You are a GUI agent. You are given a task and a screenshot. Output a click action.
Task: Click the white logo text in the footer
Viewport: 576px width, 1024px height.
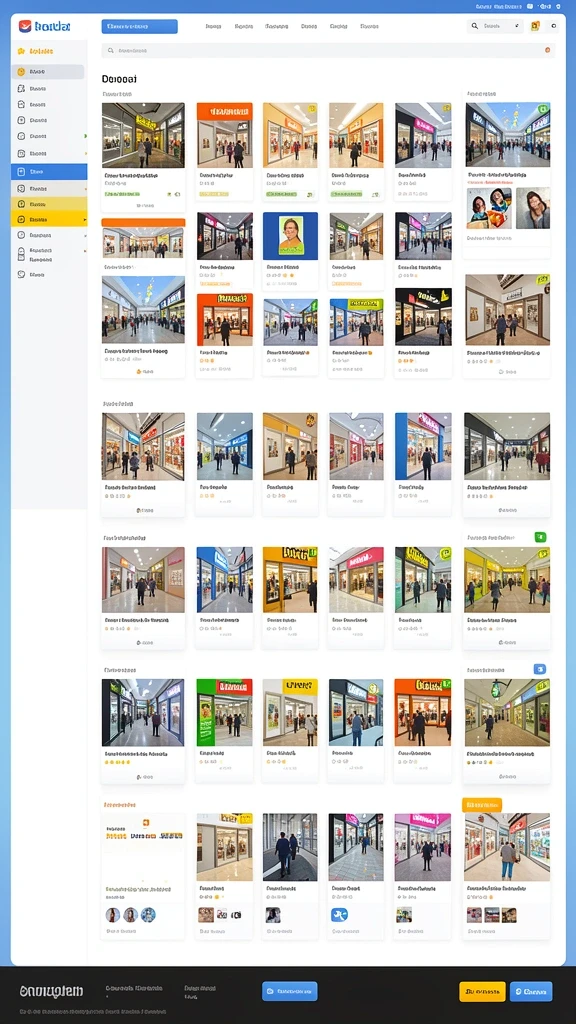(52, 991)
